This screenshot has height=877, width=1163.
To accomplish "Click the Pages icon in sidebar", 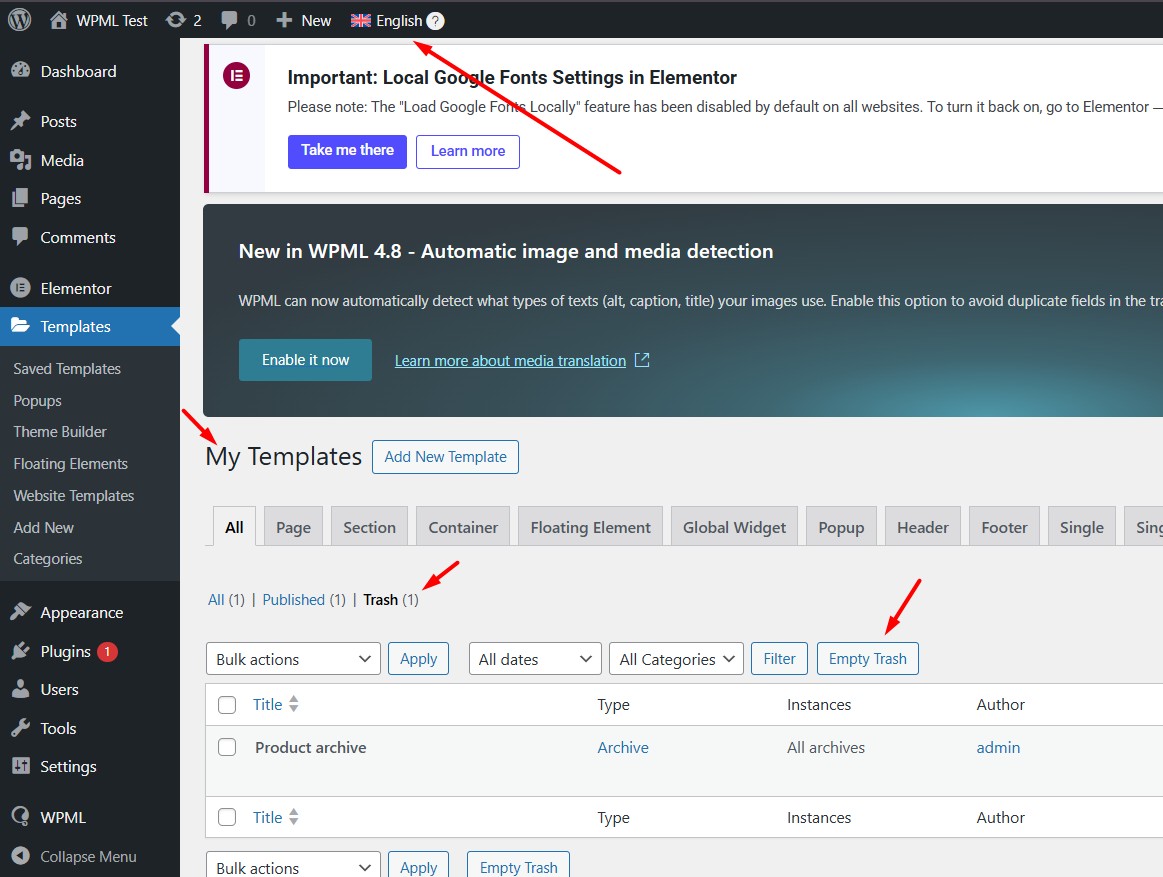I will [21, 198].
